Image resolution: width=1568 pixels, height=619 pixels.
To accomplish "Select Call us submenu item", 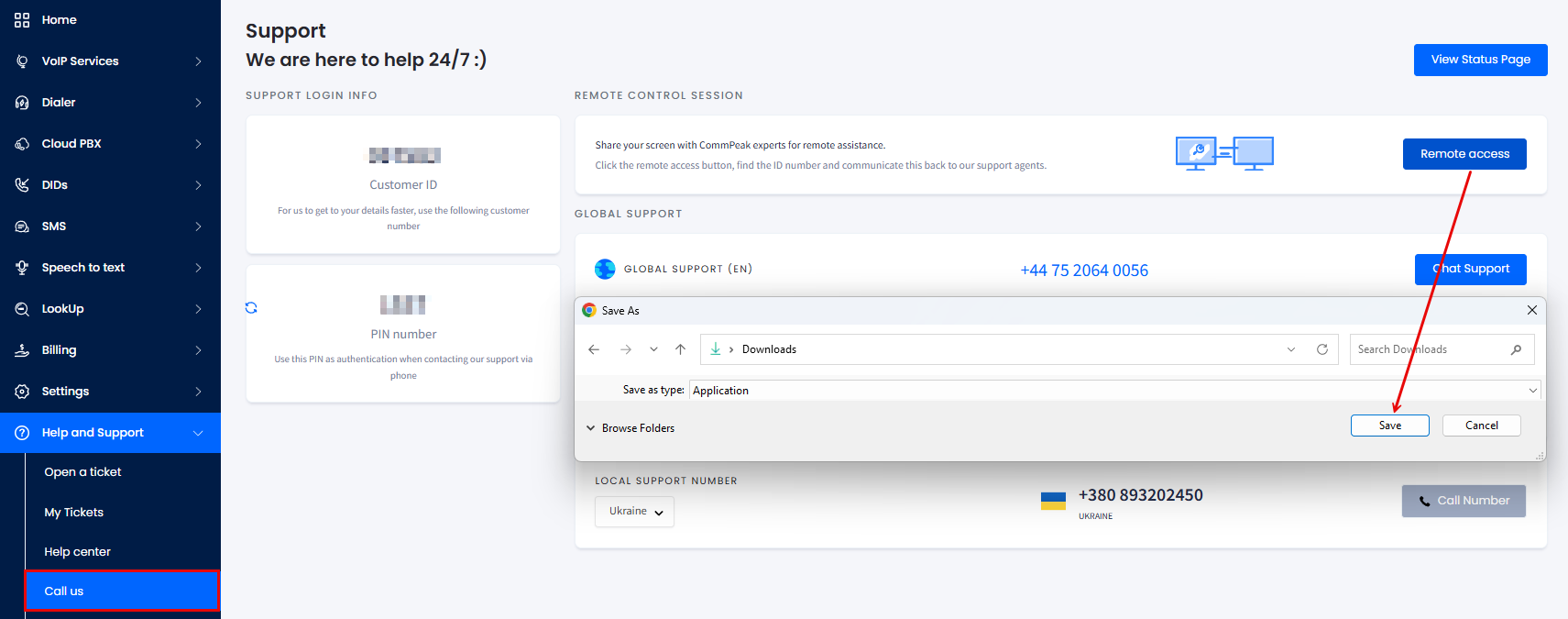I will [x=123, y=591].
